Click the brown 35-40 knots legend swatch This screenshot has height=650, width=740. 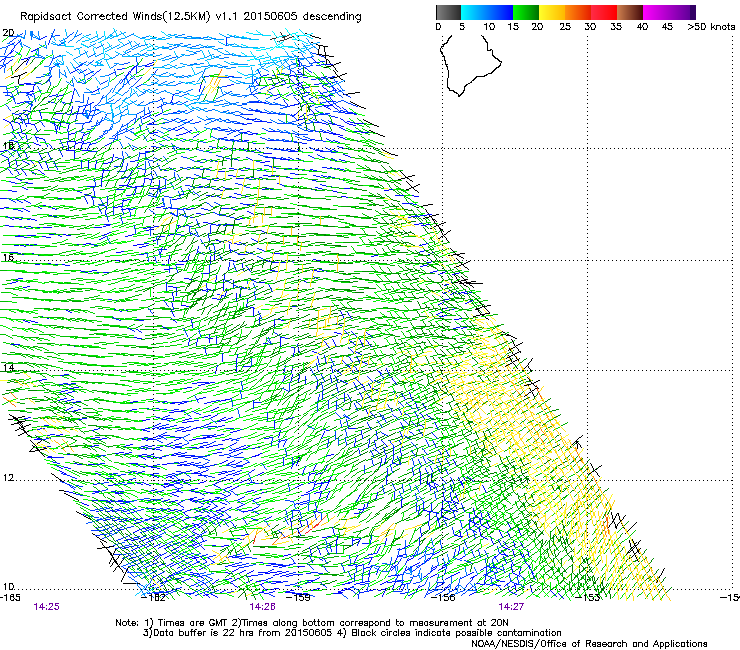630,12
